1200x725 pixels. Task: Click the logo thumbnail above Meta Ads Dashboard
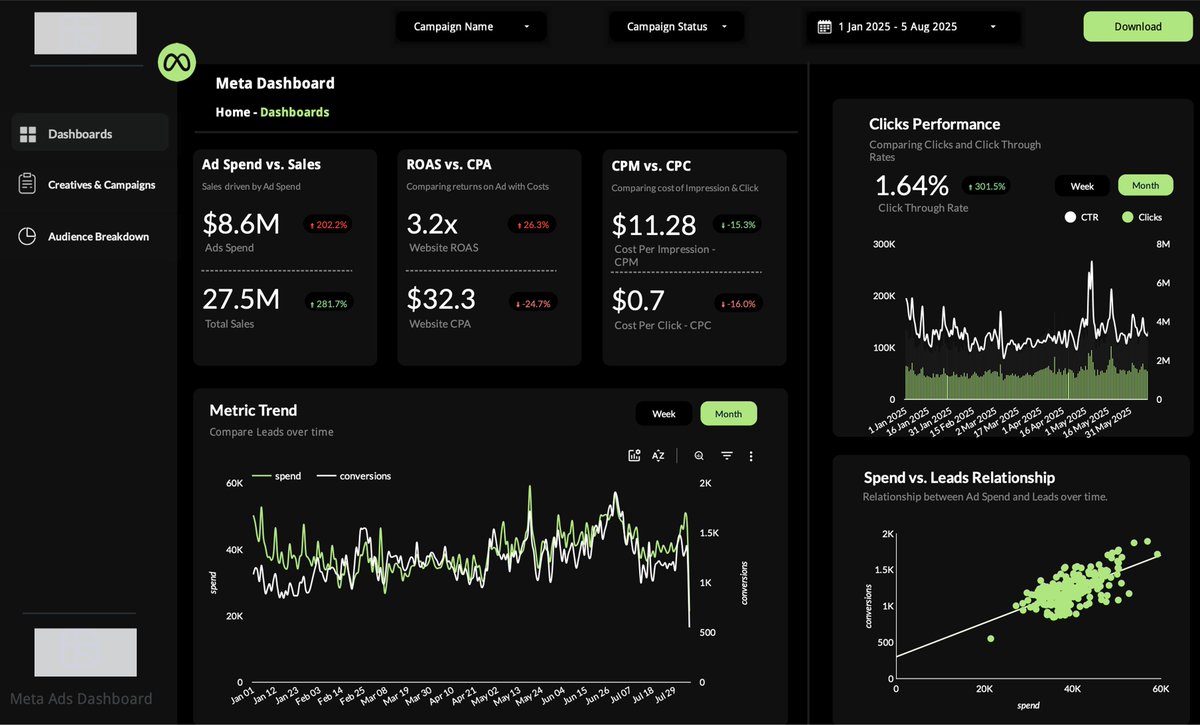[x=85, y=652]
